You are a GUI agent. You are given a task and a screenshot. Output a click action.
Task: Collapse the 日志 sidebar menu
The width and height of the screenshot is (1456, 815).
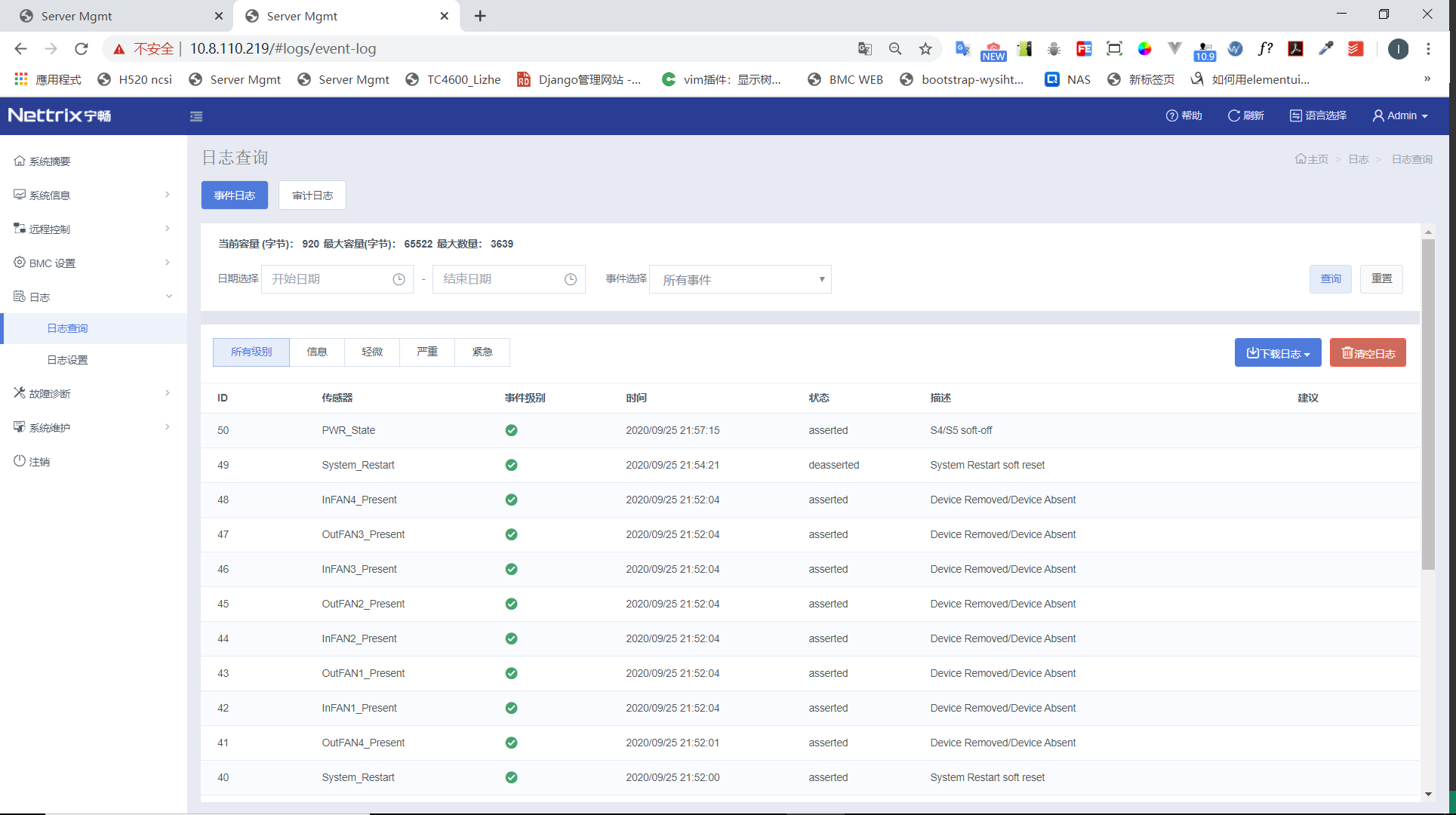94,297
